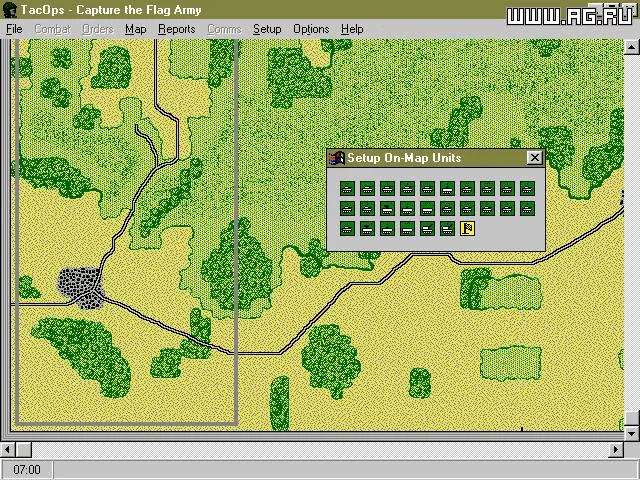Pick eighth unit icon in top palette row
The width and height of the screenshot is (640, 480).
[487, 189]
